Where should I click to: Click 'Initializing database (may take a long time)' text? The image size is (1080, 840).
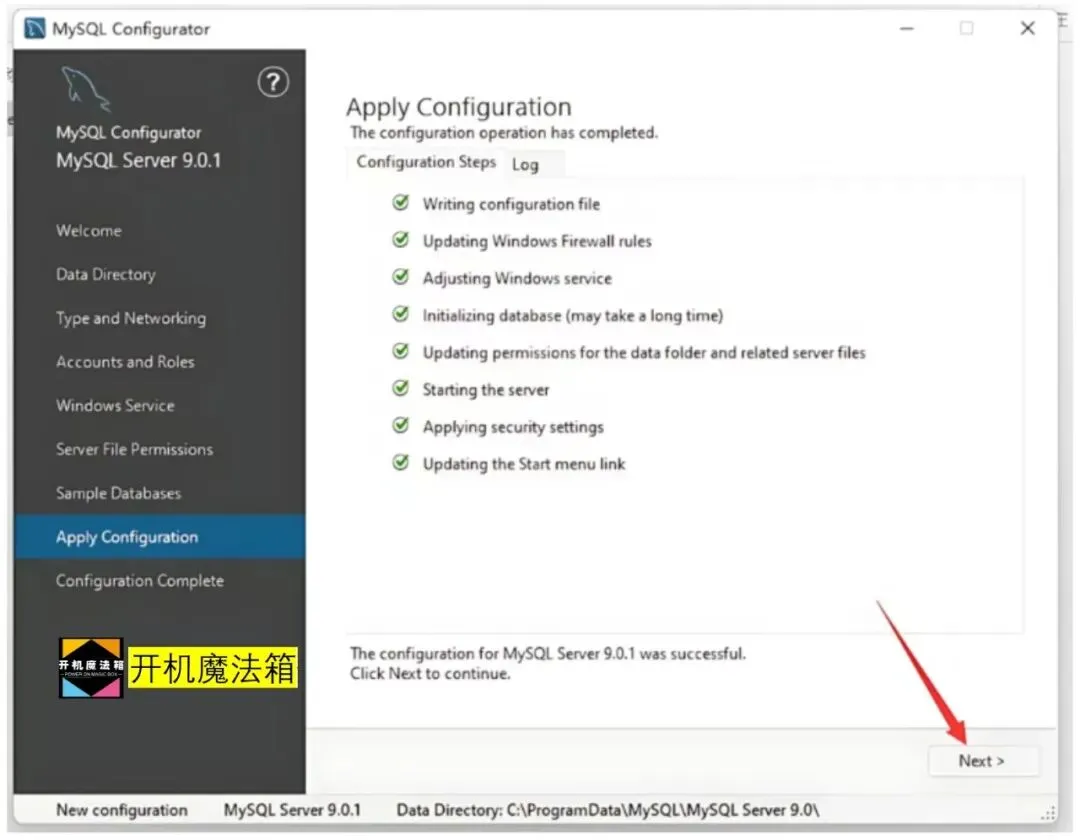(x=573, y=316)
